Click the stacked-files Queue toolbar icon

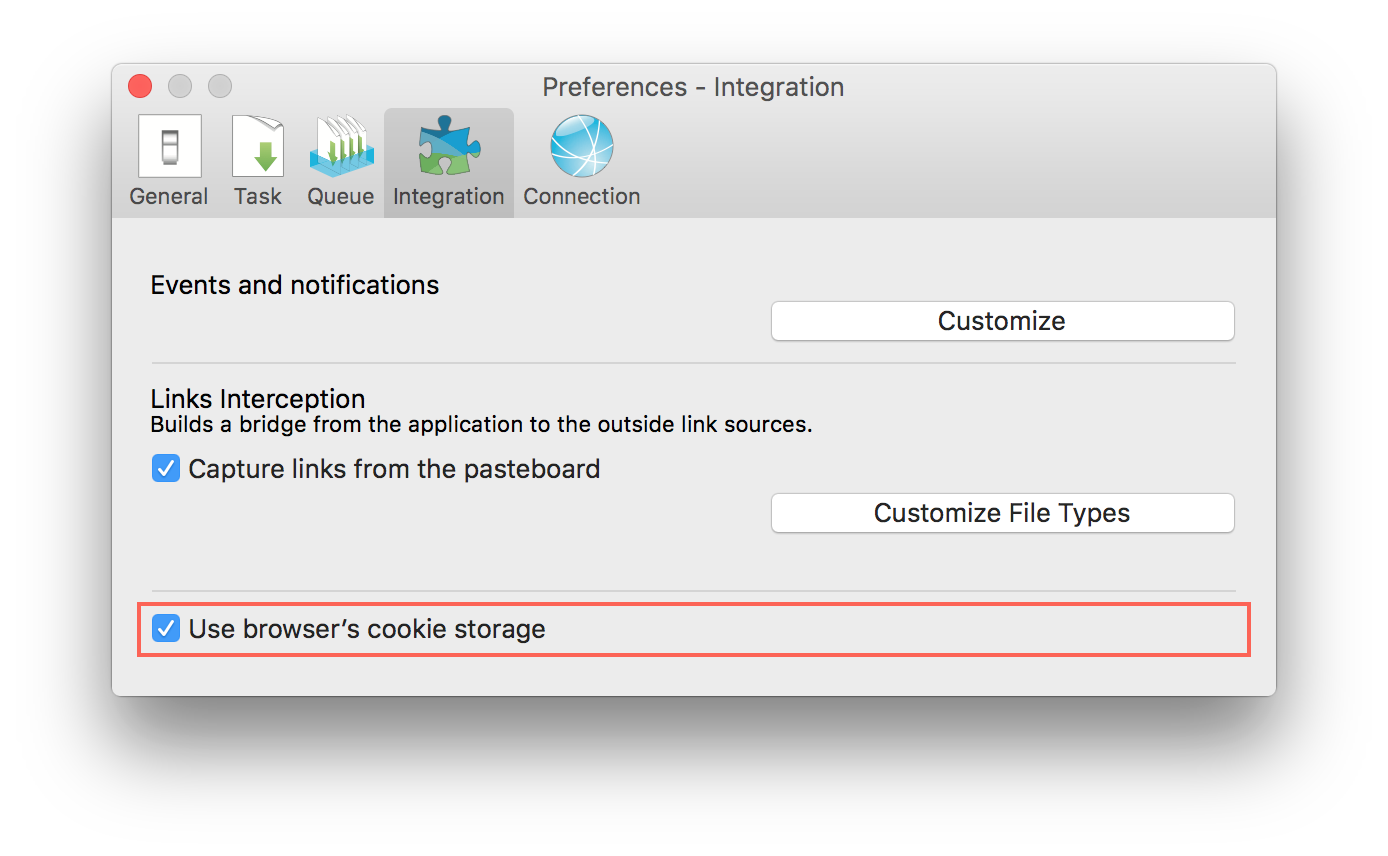click(x=340, y=145)
